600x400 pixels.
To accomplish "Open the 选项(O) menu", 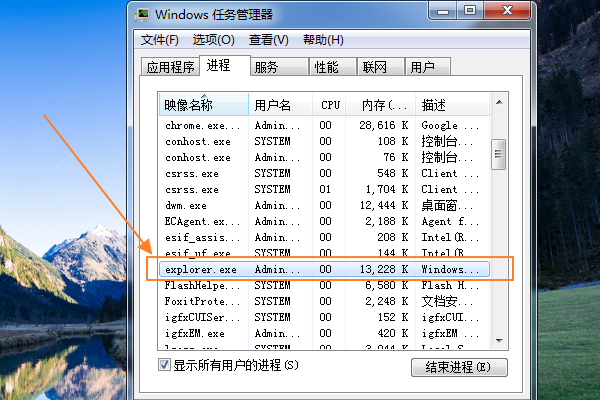I will (x=213, y=39).
